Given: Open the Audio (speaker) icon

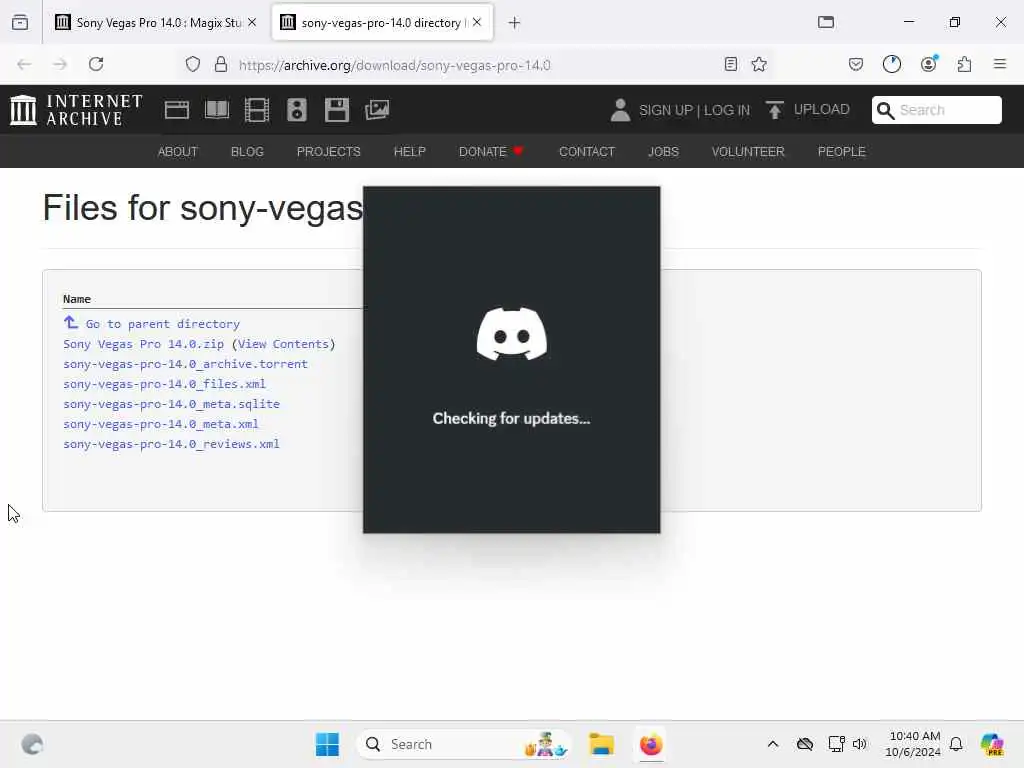Looking at the screenshot, I should pos(296,110).
